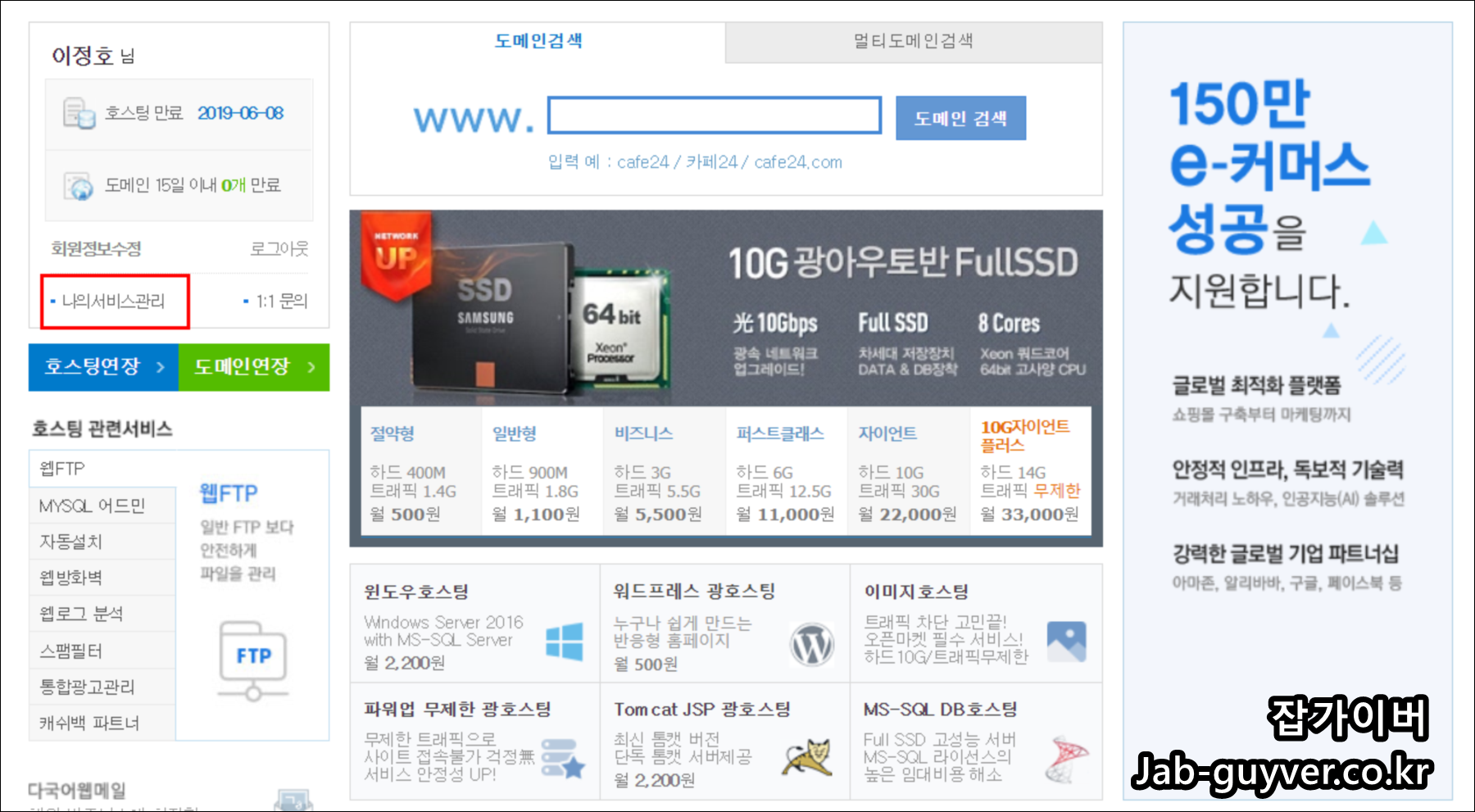Open the 절약형 hosting plan
Viewport: 1475px width, 812px height.
[x=421, y=471]
